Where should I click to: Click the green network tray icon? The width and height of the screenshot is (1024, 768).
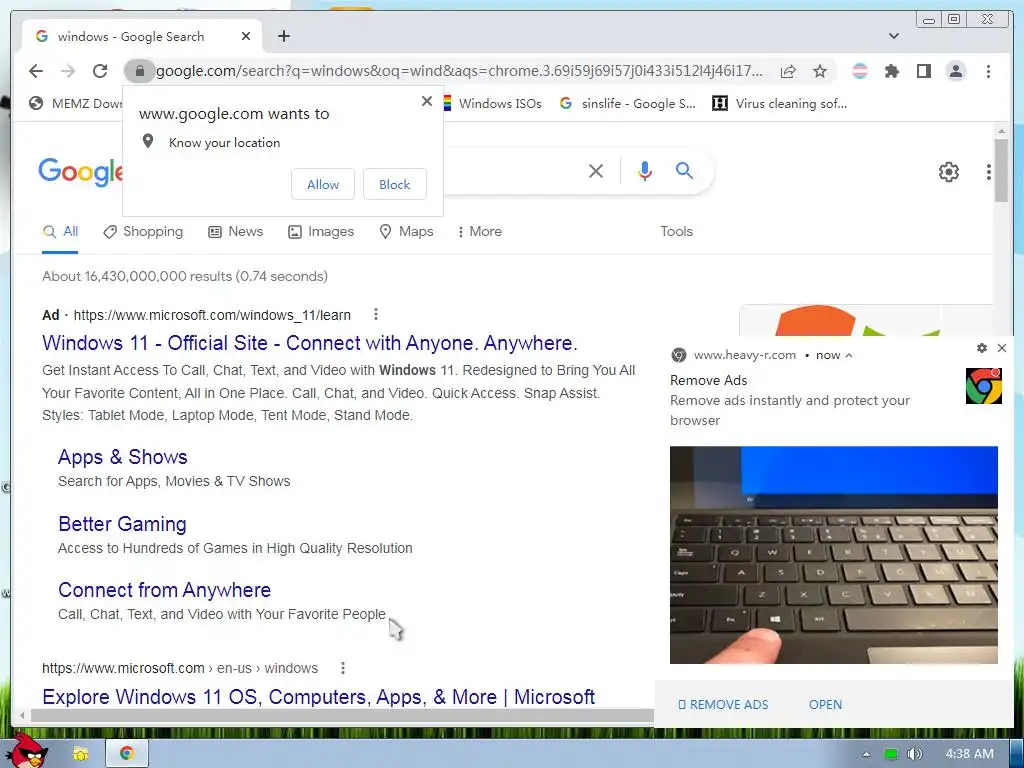tap(891, 754)
